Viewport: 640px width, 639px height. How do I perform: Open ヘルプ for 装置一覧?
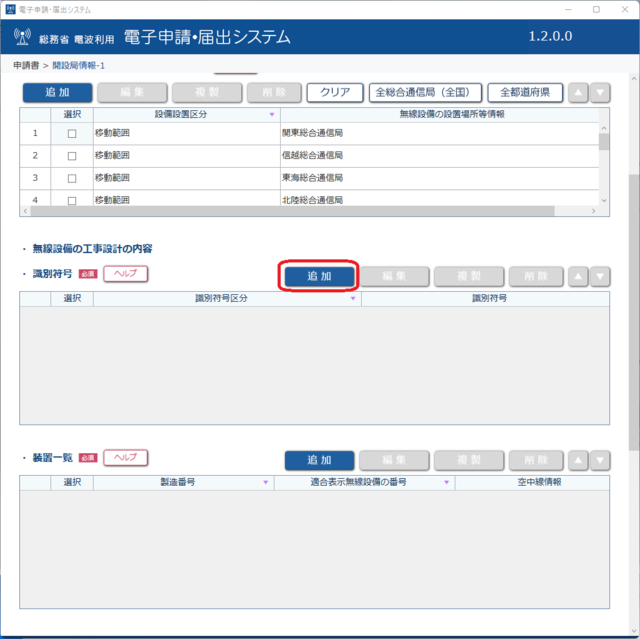pyautogui.click(x=125, y=457)
